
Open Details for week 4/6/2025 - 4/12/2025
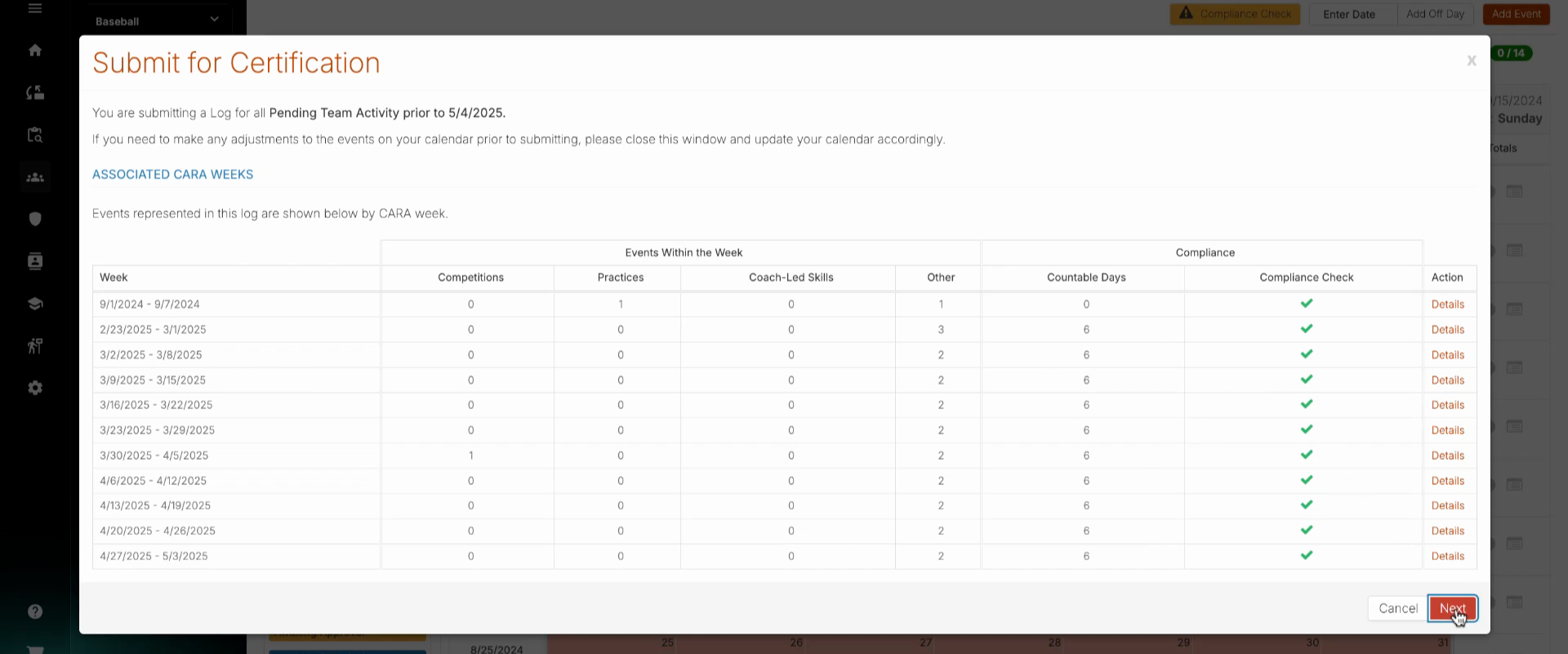pyautogui.click(x=1448, y=481)
